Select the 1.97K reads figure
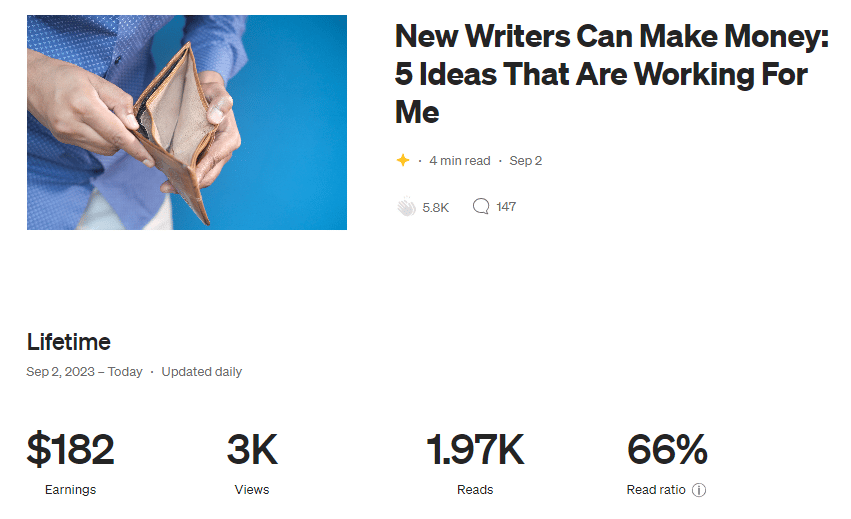Screen dimensions: 851x519 [475, 450]
